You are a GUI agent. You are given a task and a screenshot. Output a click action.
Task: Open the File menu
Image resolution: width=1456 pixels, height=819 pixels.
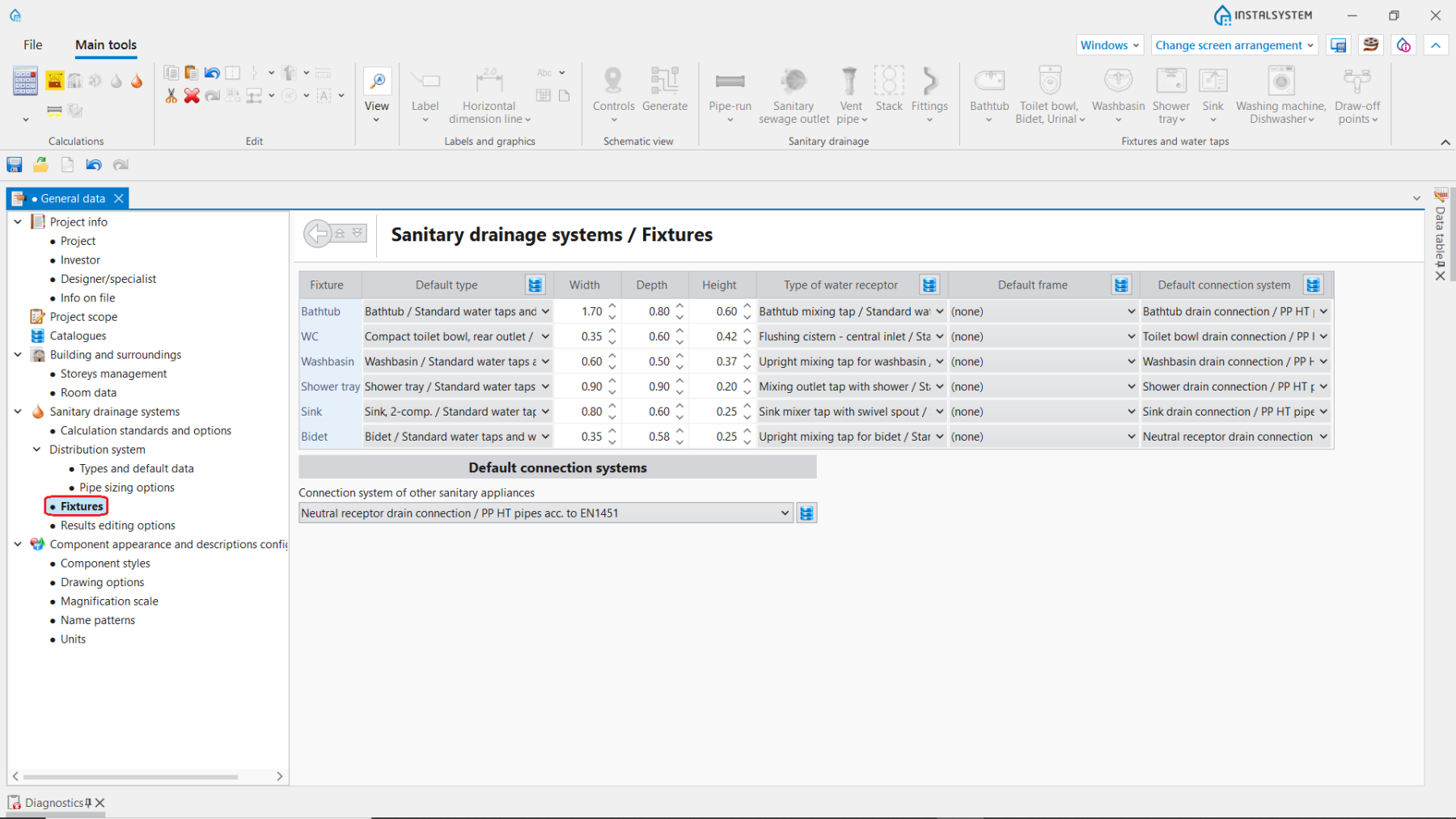click(33, 45)
